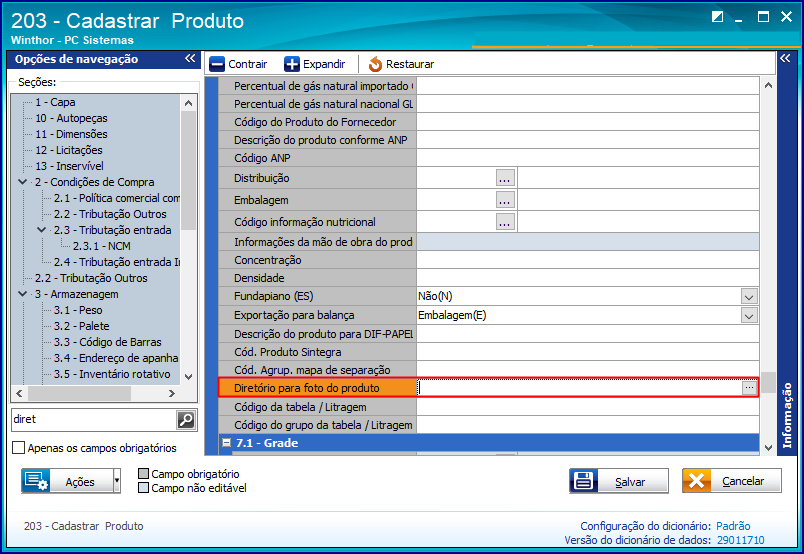Click the Densidade input field
This screenshot has width=804, height=554.
(x=588, y=278)
